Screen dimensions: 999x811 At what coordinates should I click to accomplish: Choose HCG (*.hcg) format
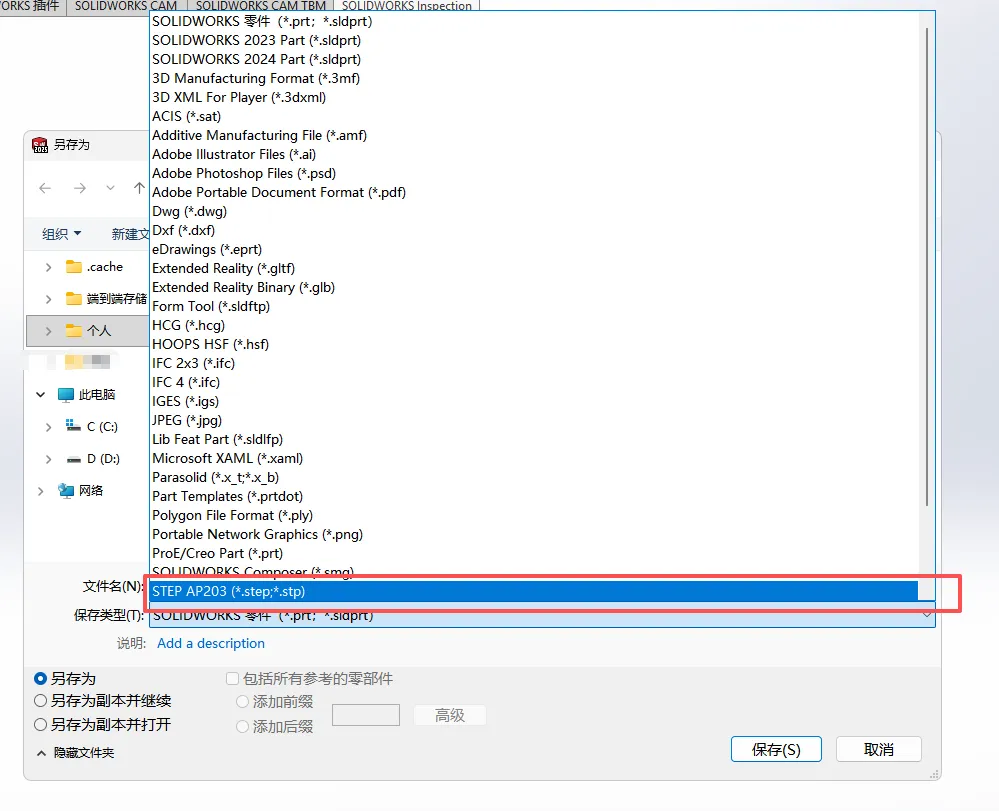pos(535,326)
